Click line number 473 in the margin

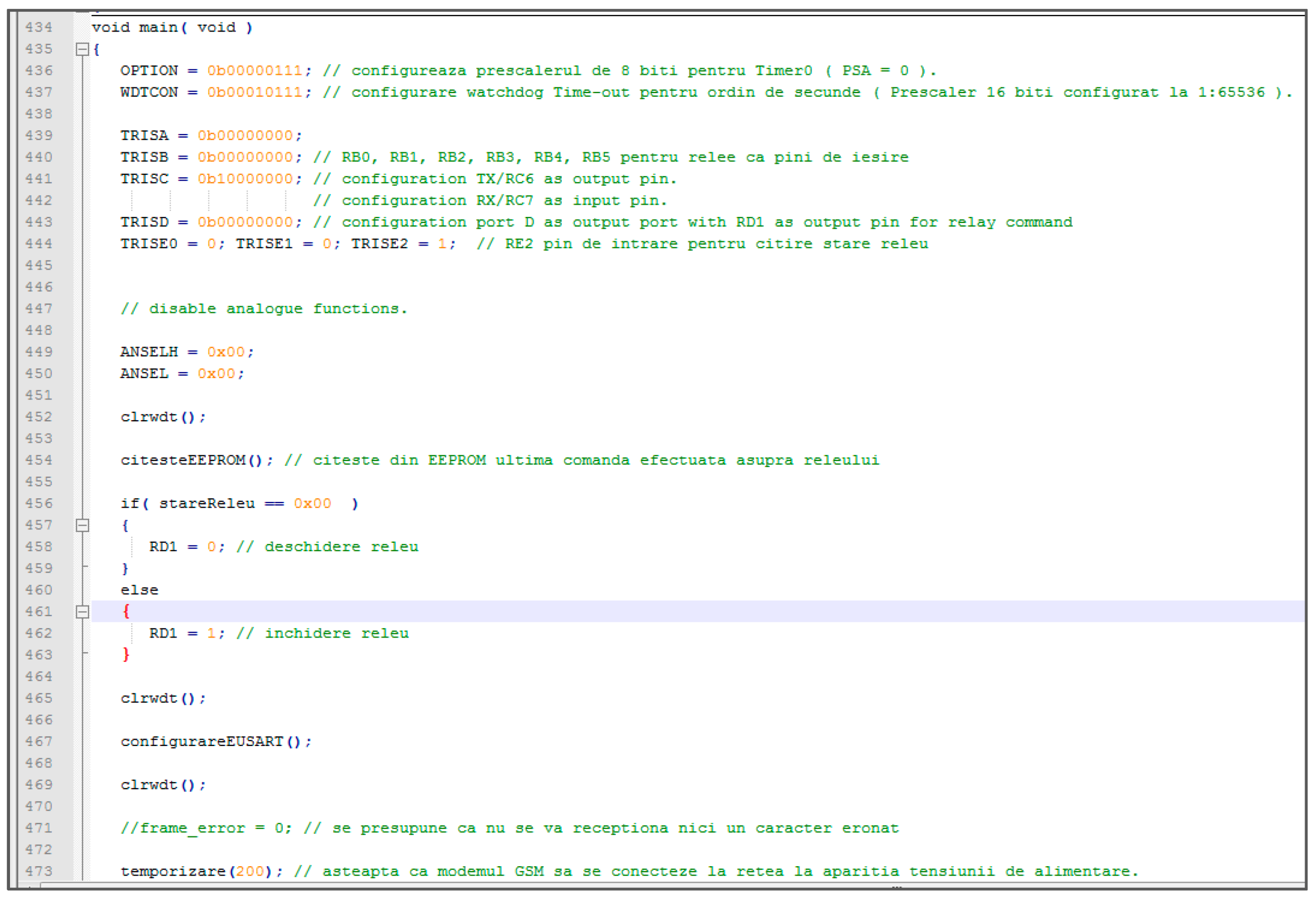[39, 872]
